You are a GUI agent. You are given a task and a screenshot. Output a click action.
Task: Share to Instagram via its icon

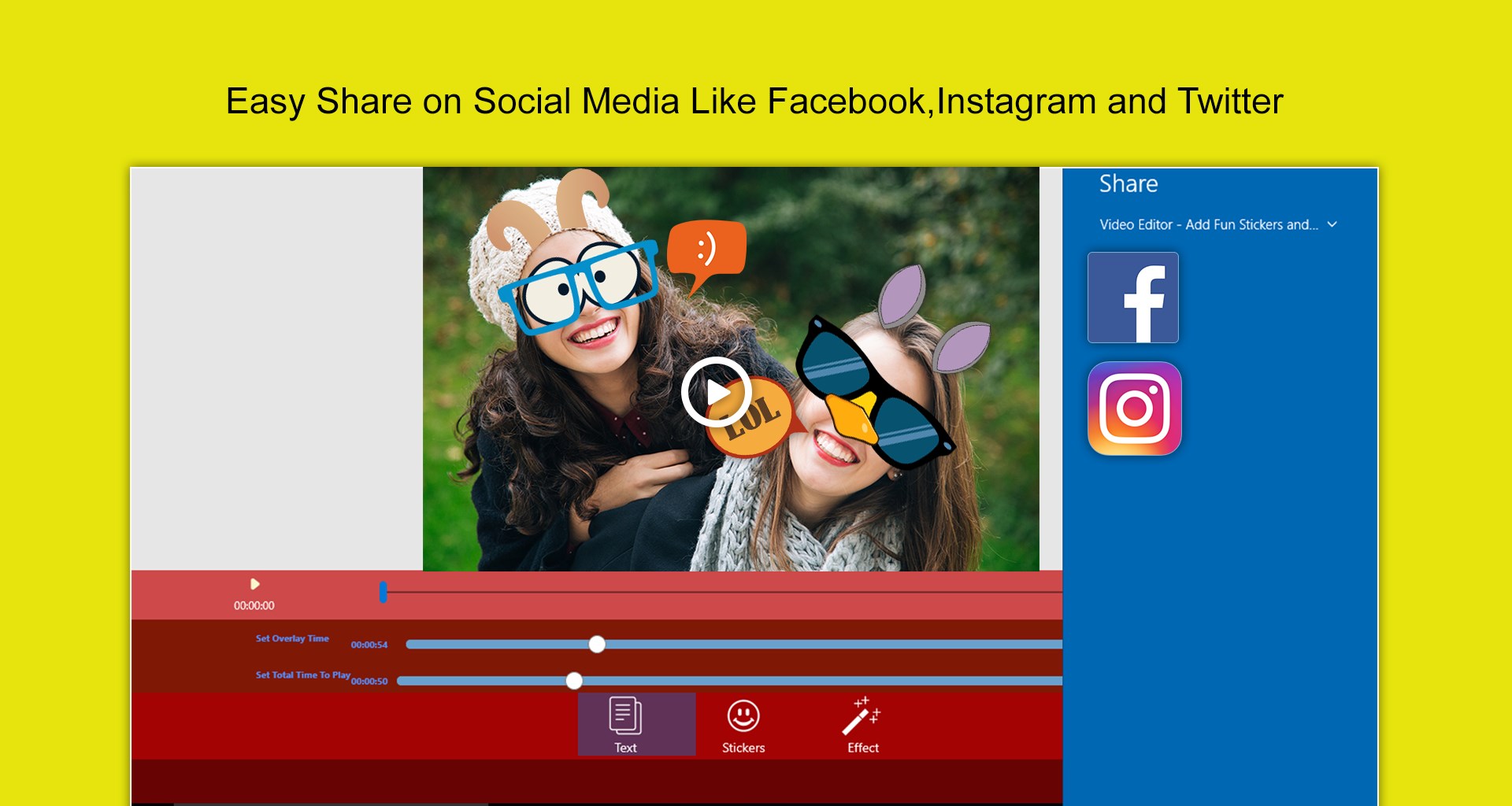click(x=1134, y=409)
